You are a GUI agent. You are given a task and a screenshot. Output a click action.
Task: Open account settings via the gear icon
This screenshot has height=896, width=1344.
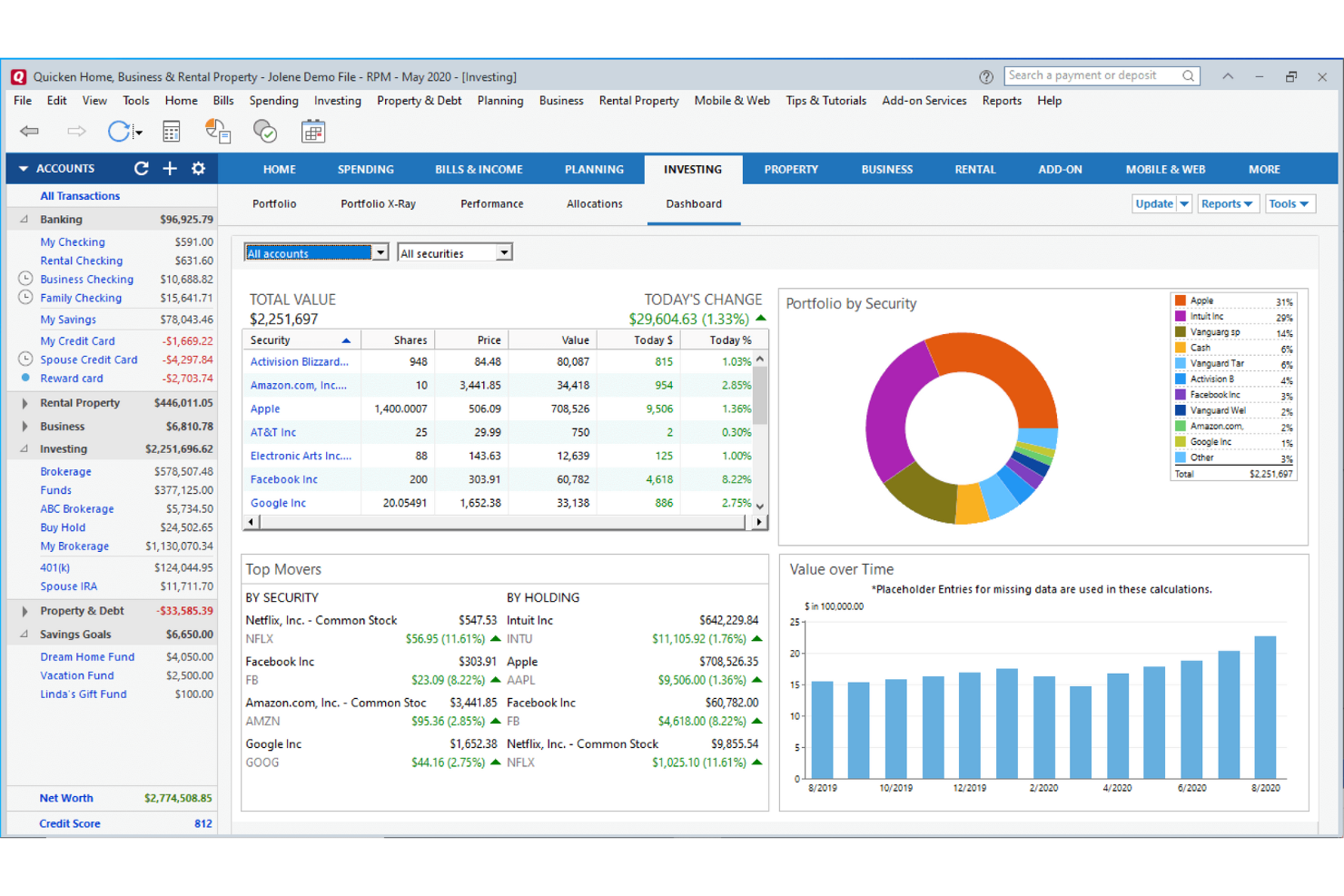[x=198, y=168]
